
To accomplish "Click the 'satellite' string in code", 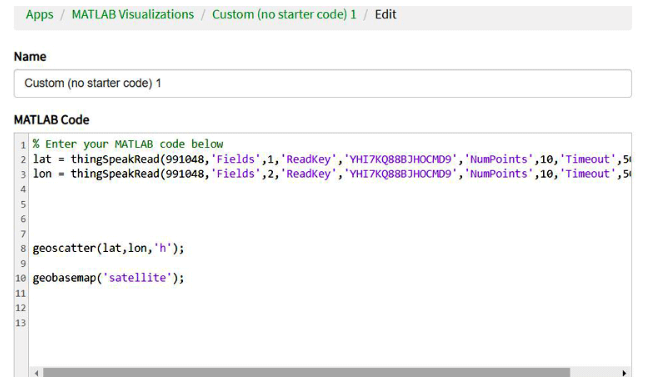I will [138, 278].
